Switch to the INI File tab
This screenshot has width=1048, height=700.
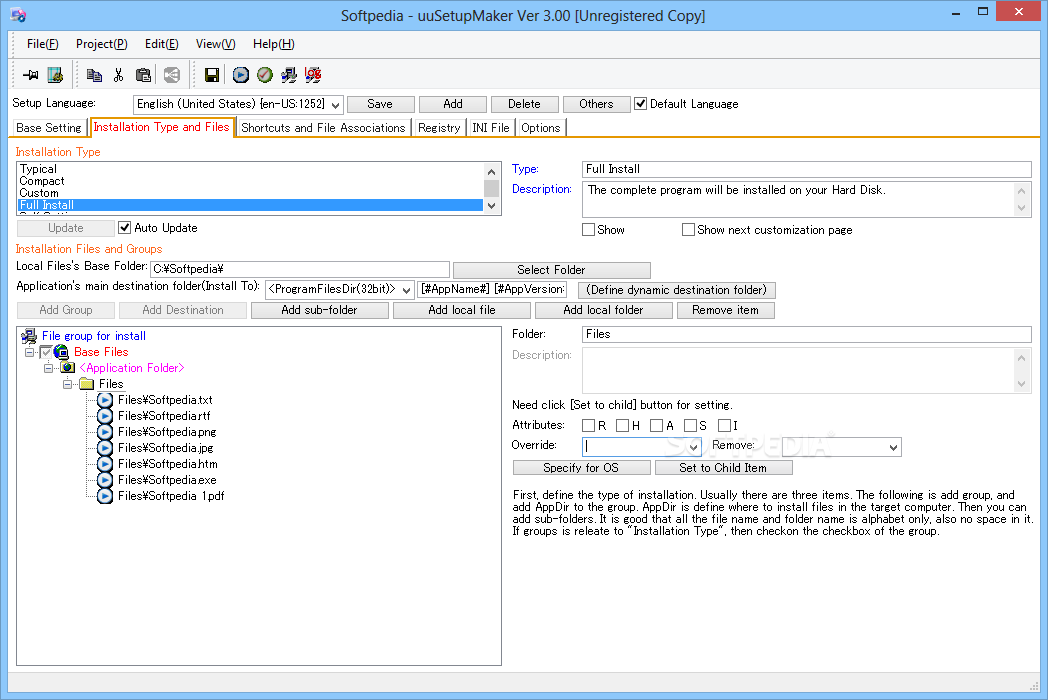tap(491, 128)
